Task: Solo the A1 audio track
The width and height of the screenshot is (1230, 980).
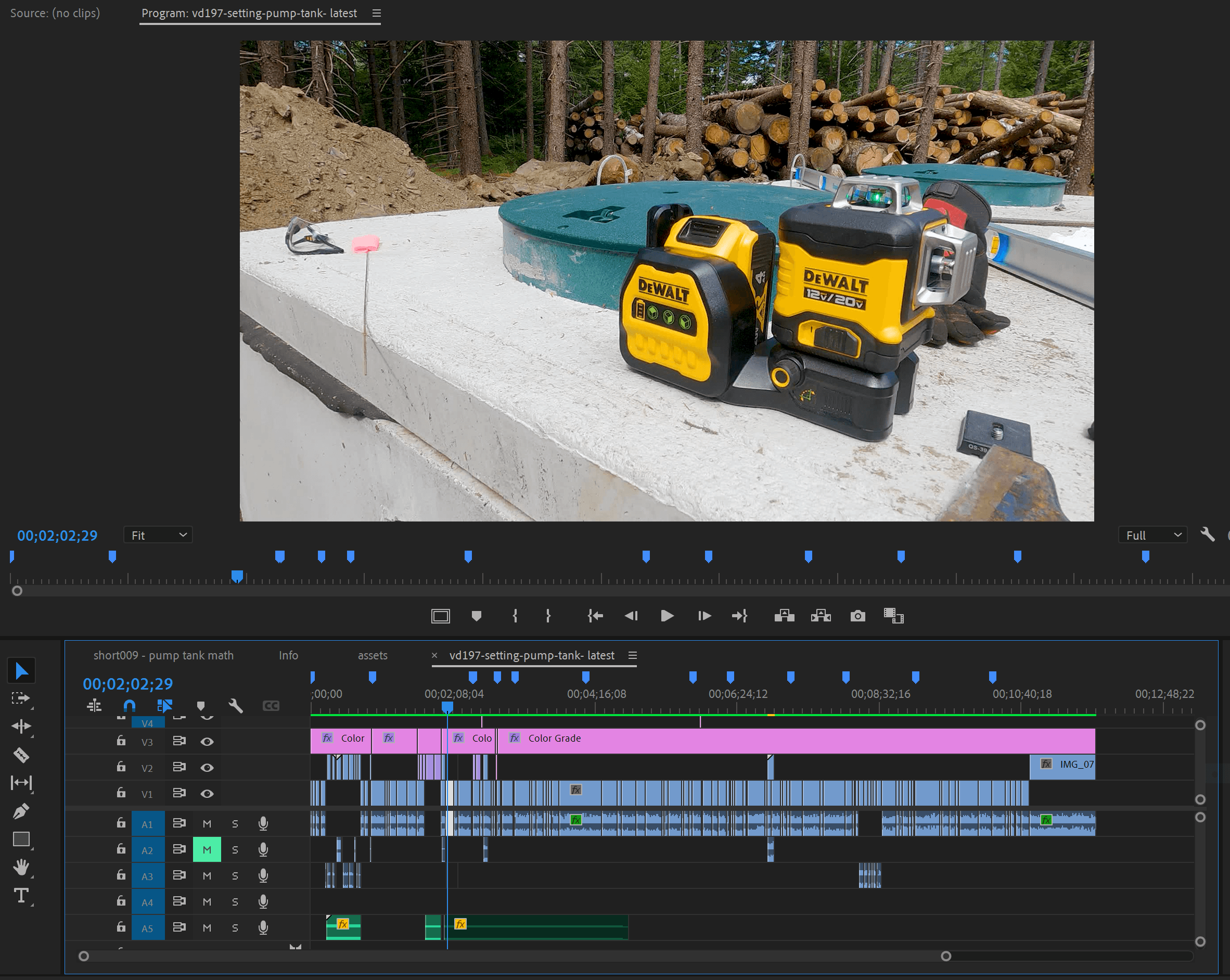Action: point(235,823)
